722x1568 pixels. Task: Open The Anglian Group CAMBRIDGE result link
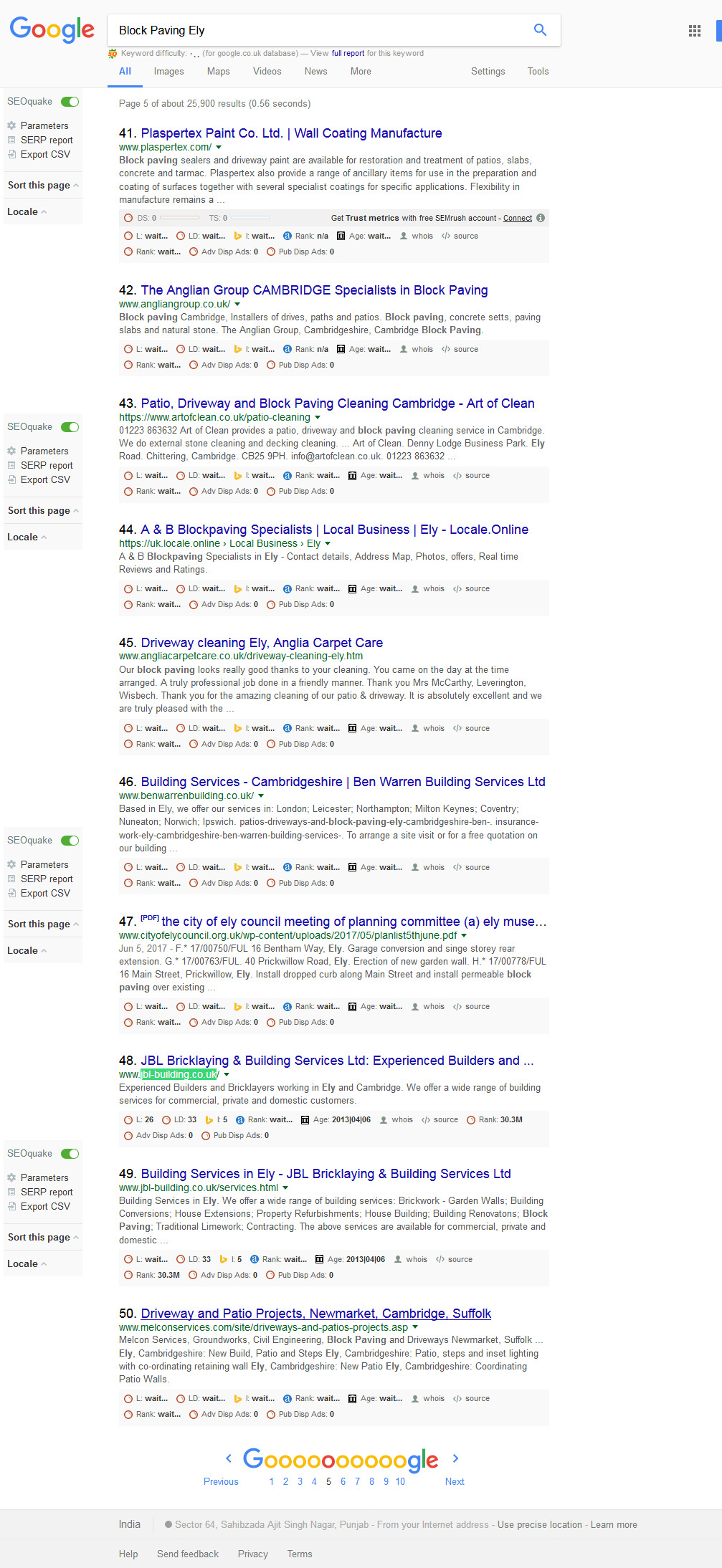[x=314, y=290]
